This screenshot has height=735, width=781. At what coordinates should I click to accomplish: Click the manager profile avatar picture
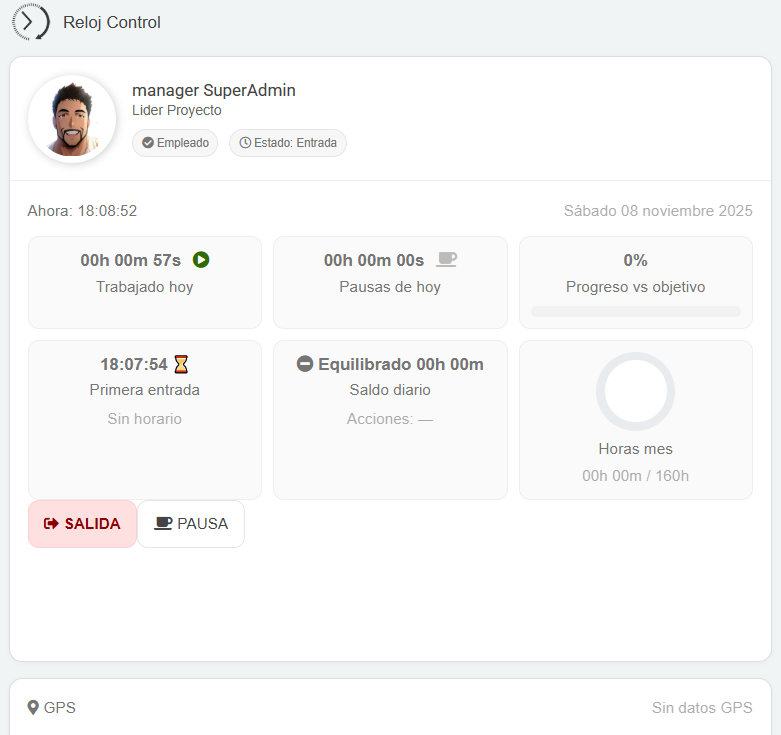[x=72, y=118]
